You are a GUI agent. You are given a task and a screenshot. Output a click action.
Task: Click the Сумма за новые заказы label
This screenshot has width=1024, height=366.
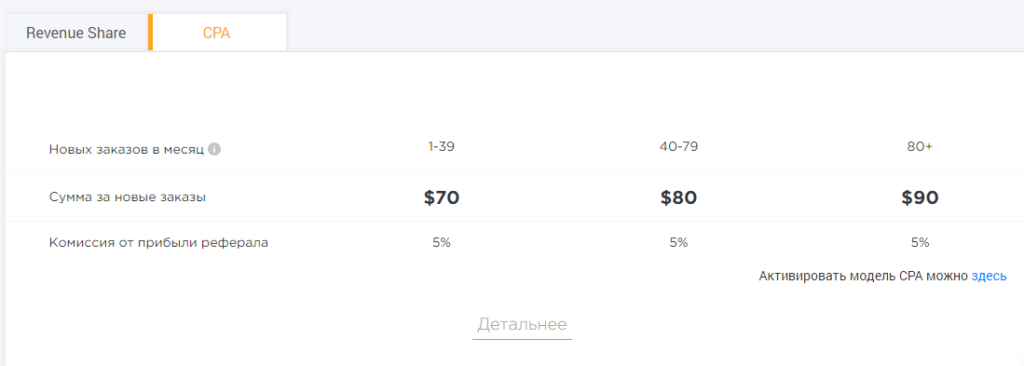127,196
